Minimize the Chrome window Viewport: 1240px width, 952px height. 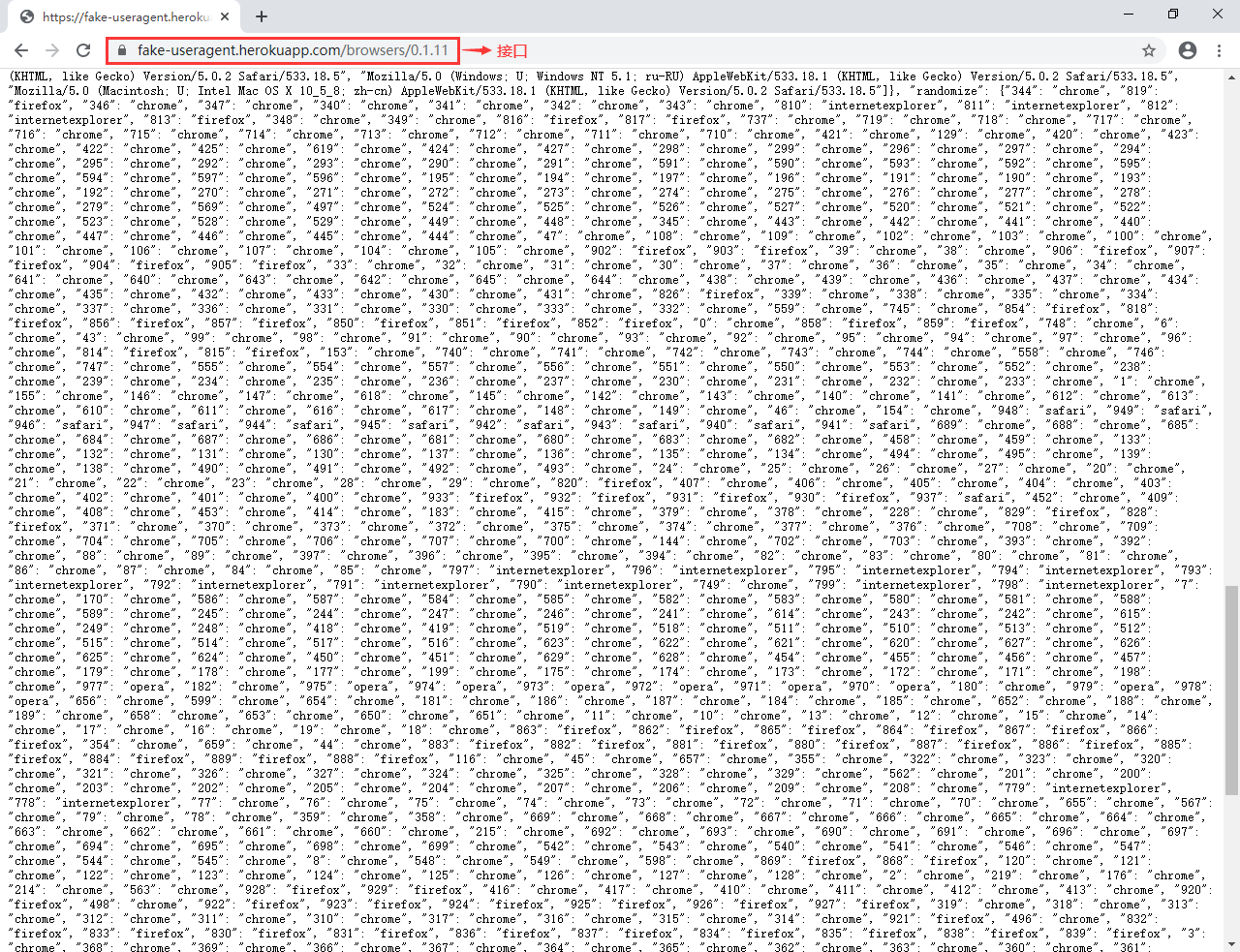coord(1129,14)
